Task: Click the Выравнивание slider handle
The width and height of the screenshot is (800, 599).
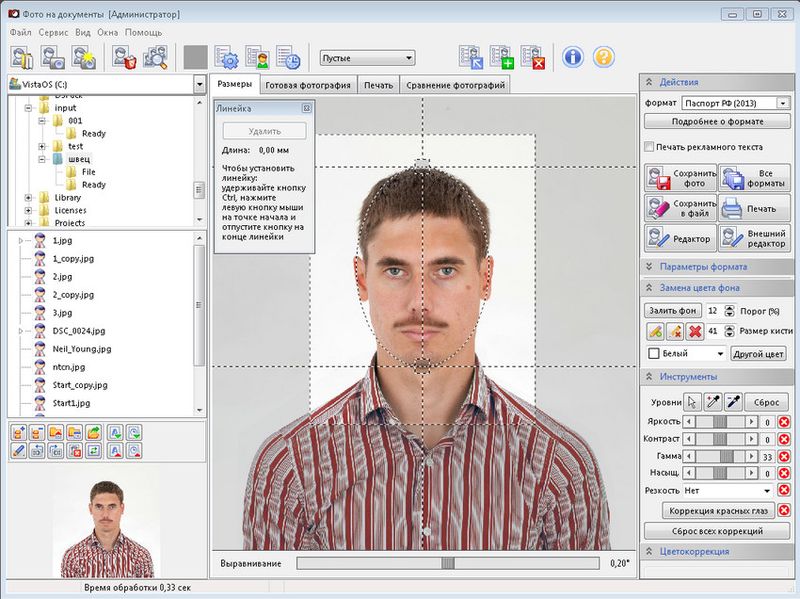Action: (448, 564)
